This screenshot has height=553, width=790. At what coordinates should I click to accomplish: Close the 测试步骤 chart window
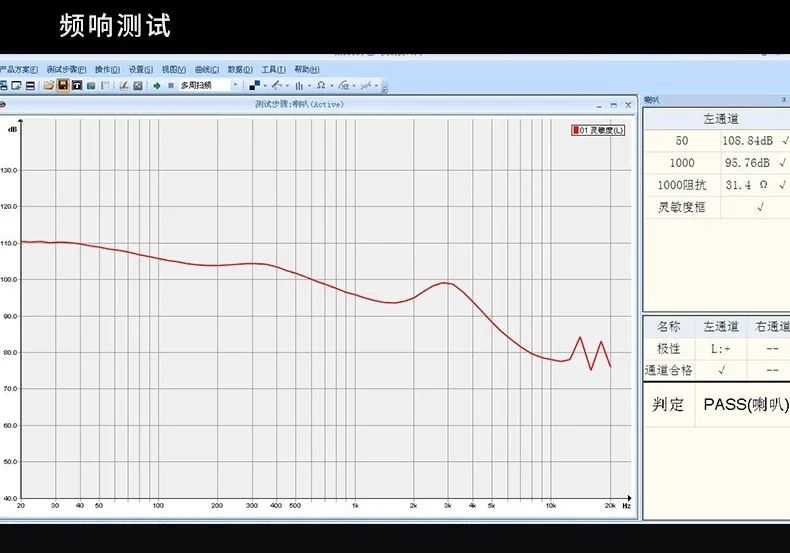tap(628, 105)
